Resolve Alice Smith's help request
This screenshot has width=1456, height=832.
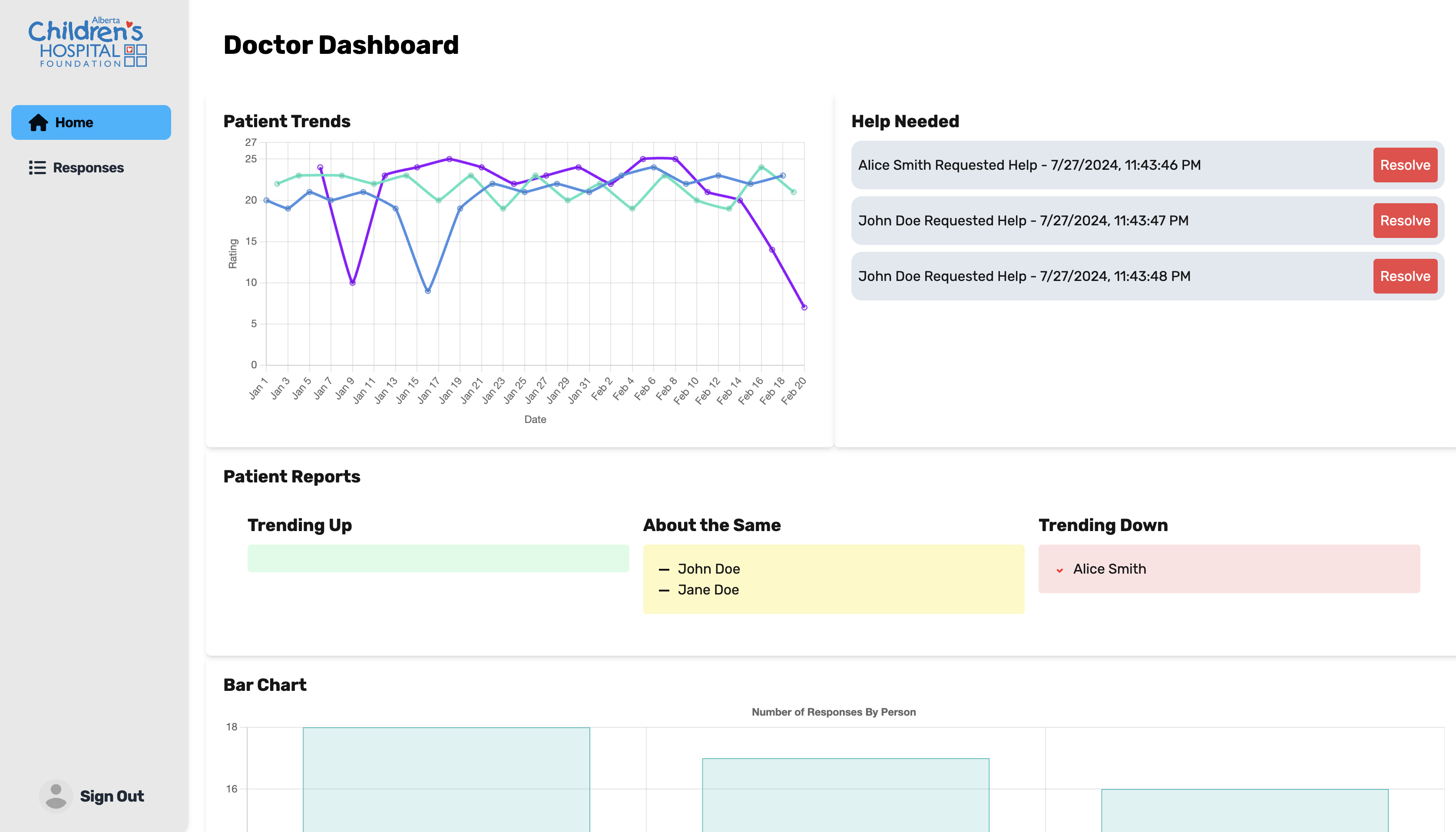click(1405, 165)
